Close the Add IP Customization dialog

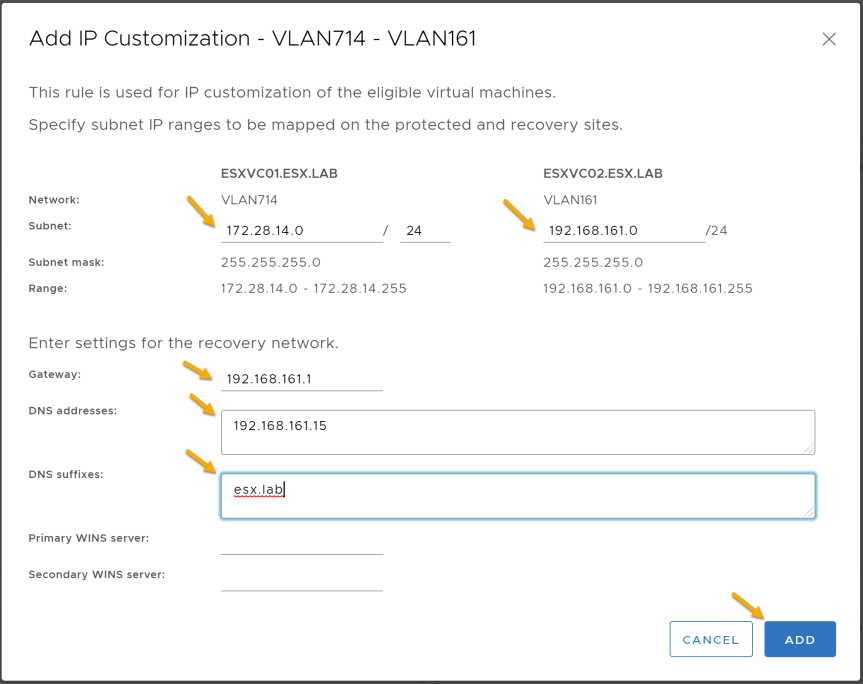(829, 39)
